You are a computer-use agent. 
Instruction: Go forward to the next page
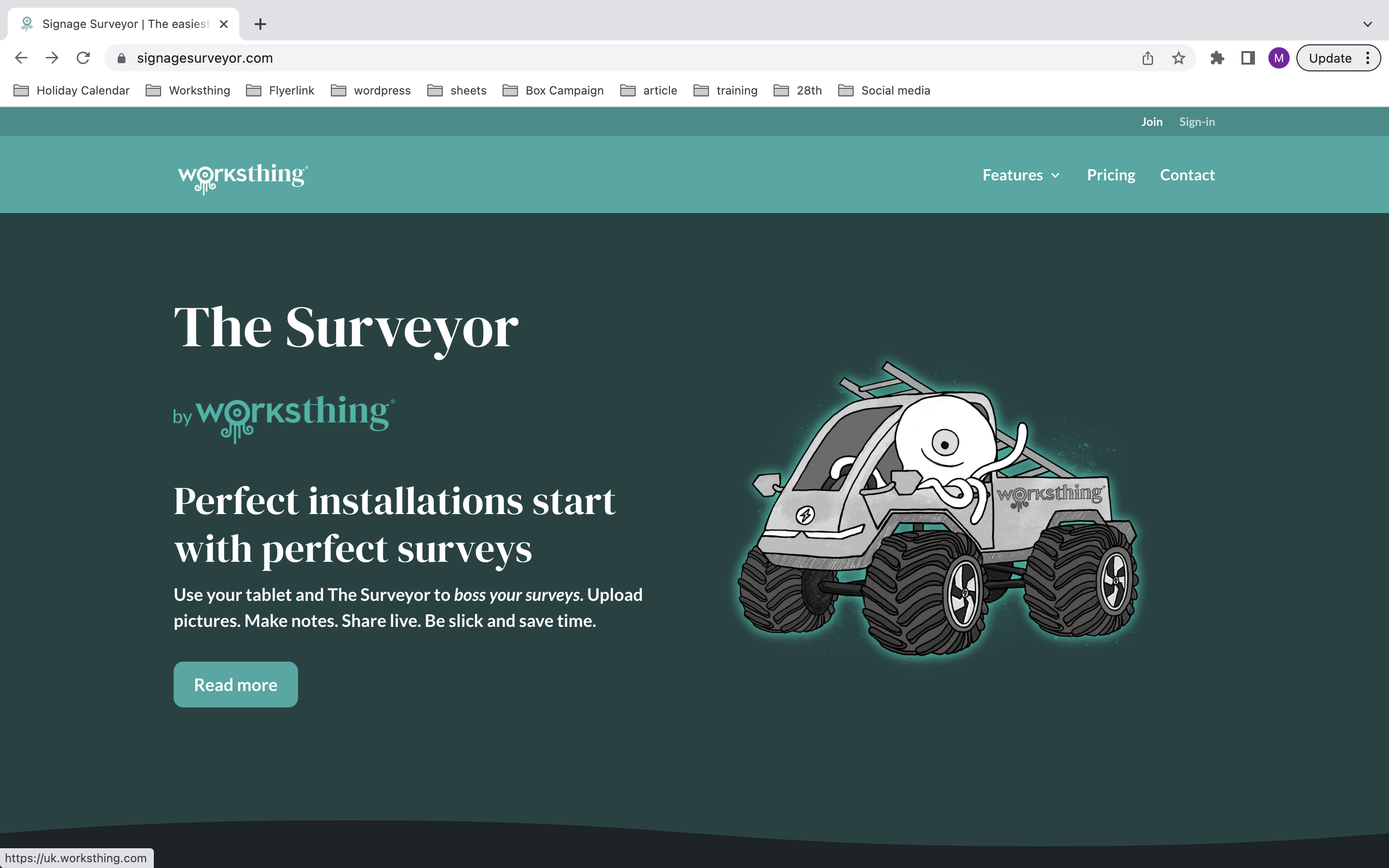(x=52, y=58)
